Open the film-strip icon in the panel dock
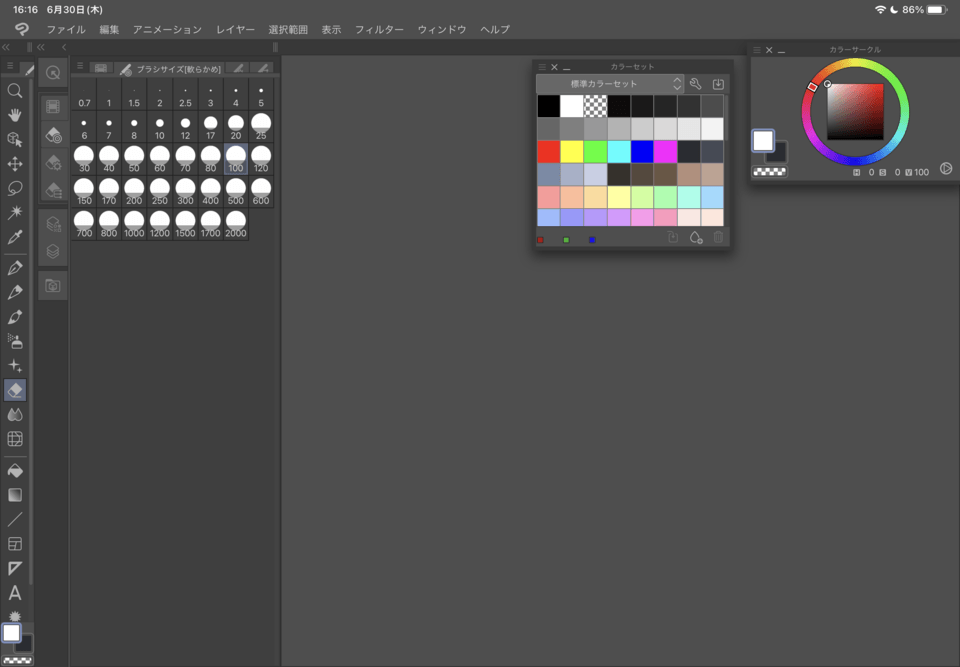 tap(53, 107)
